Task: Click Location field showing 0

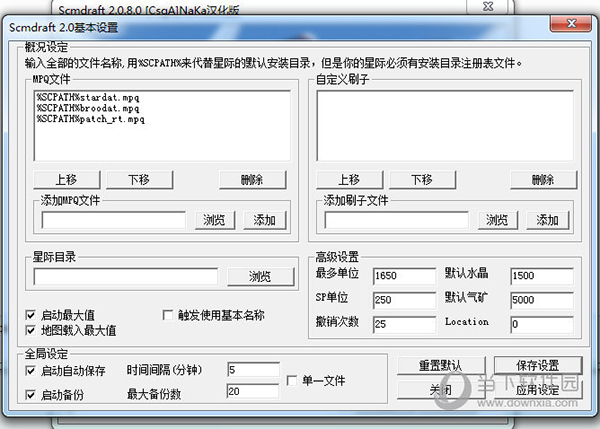Action: click(542, 325)
